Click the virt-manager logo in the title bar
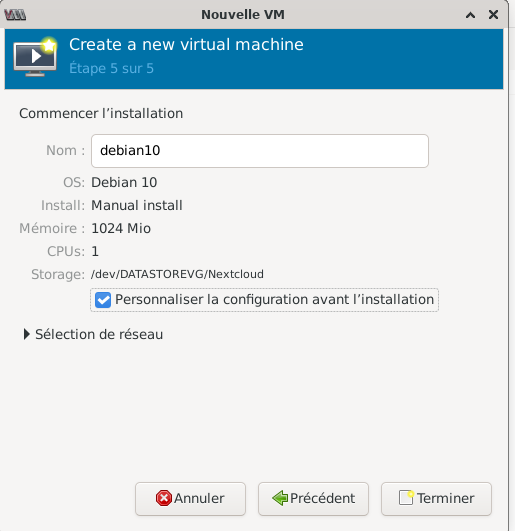515x531 pixels. pos(15,15)
